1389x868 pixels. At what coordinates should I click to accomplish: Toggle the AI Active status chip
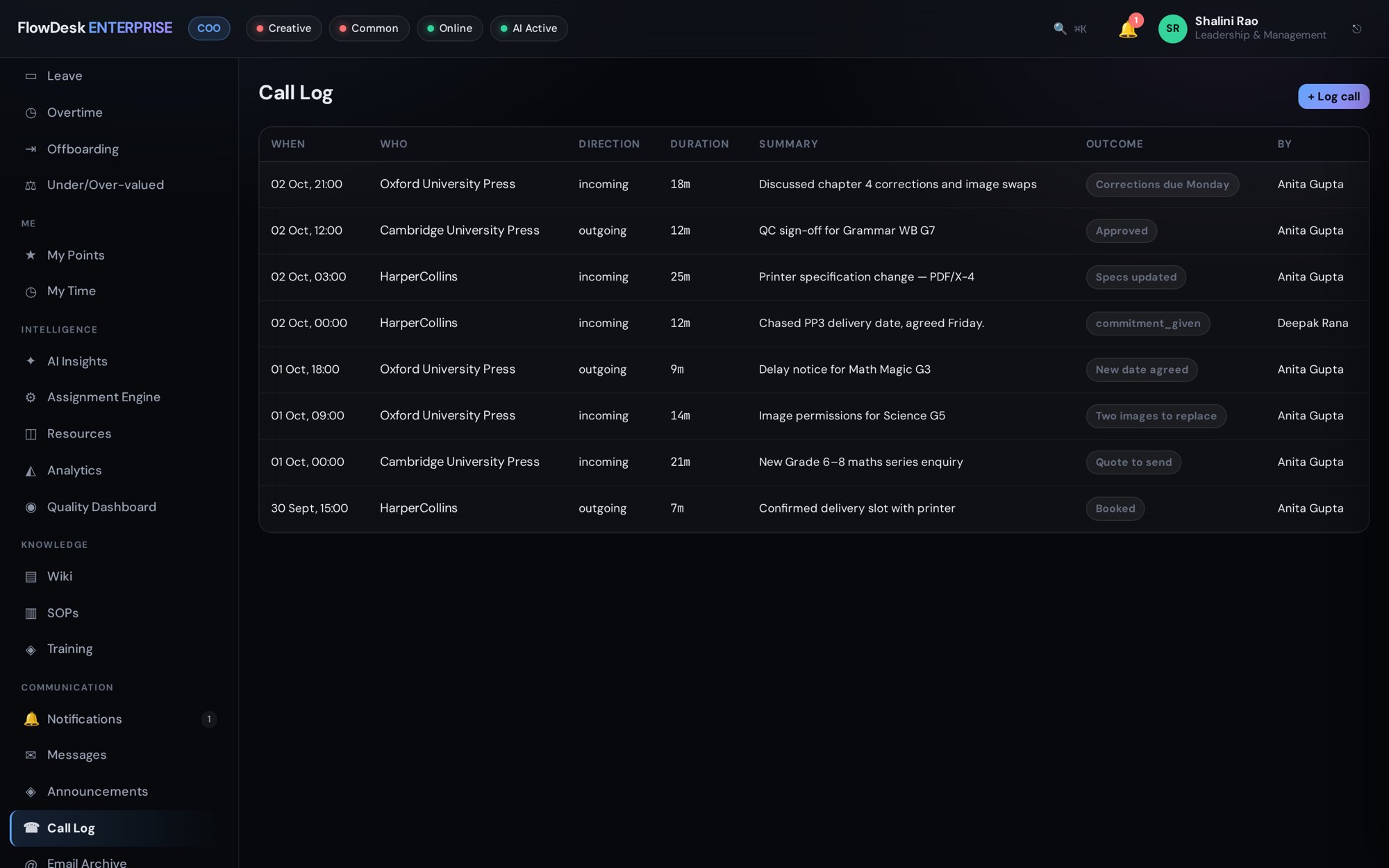tap(529, 28)
